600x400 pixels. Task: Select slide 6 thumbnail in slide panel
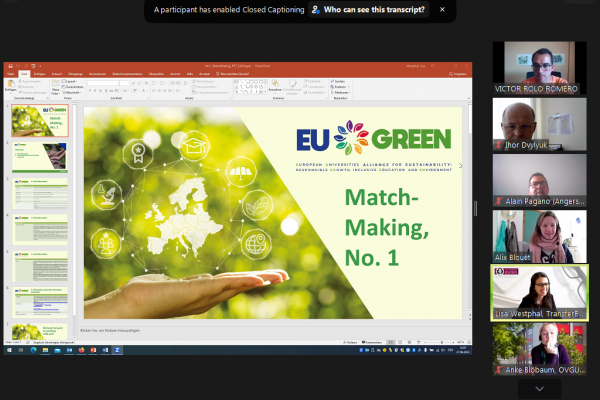(x=40, y=302)
